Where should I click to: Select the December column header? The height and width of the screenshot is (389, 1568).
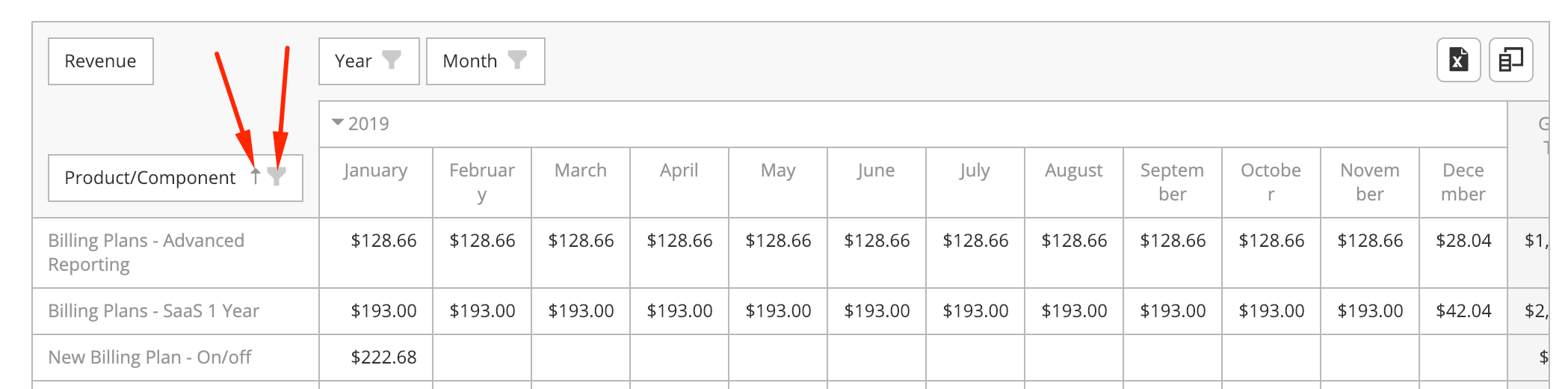pyautogui.click(x=1463, y=183)
